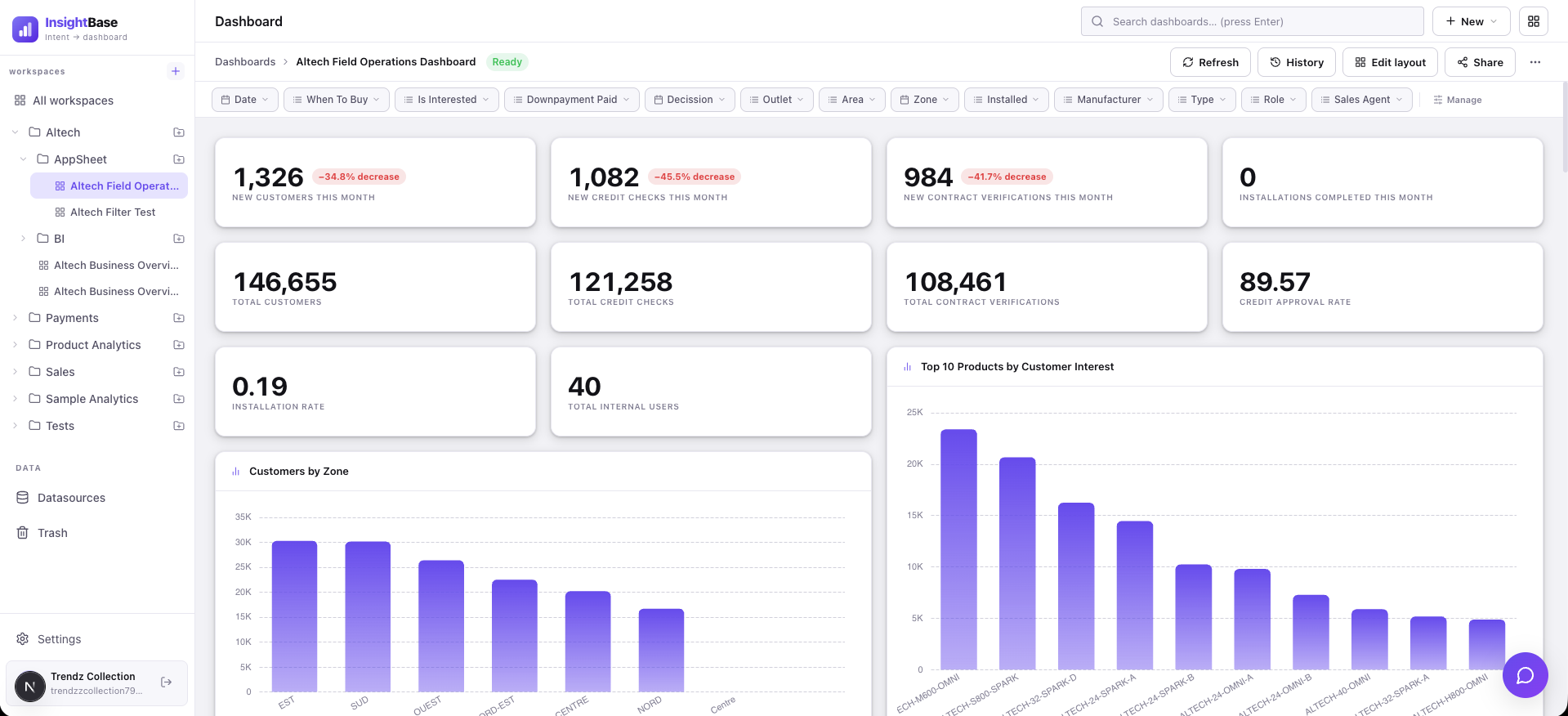Click the New Customers This Month card

pyautogui.click(x=375, y=182)
